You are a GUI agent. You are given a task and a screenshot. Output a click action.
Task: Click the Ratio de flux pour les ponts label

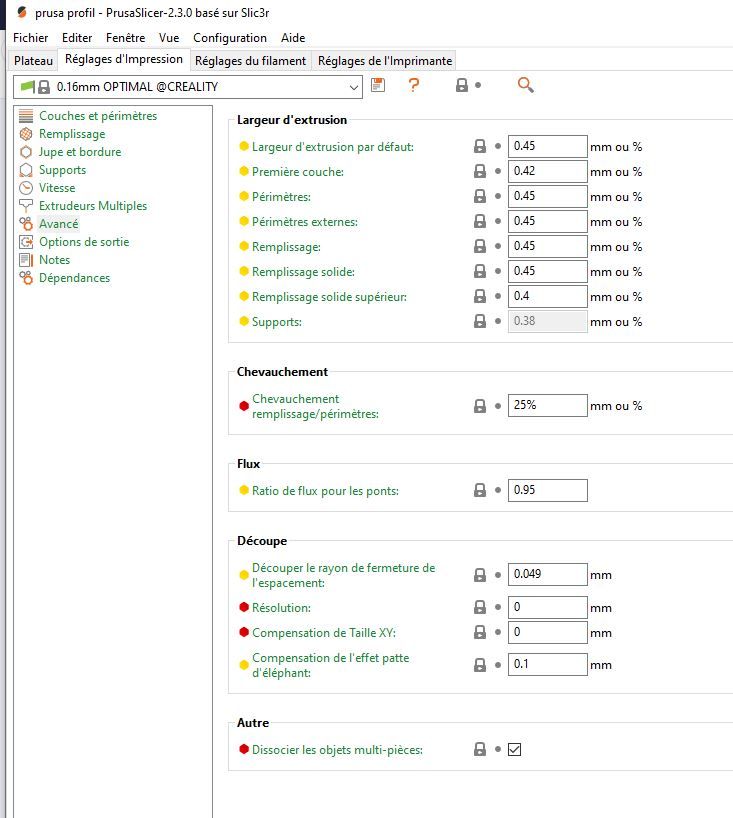point(325,490)
